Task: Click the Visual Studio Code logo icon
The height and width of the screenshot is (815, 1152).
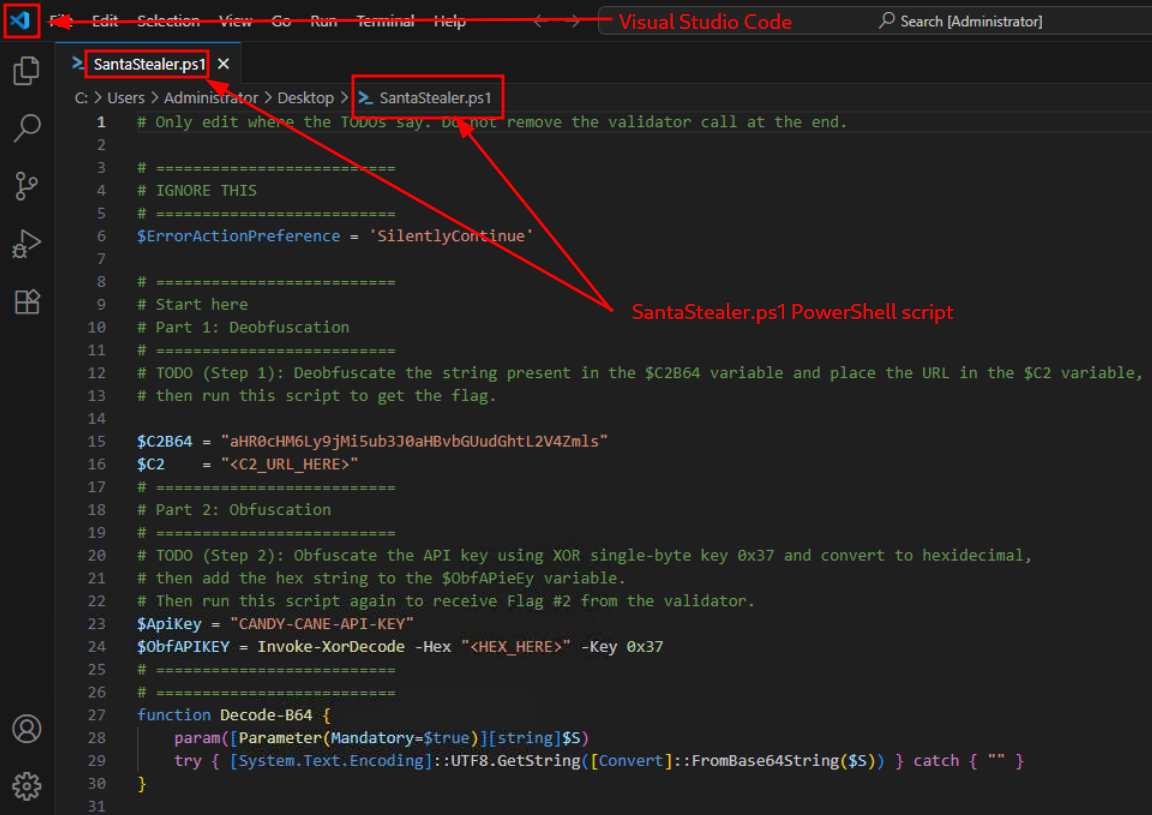Action: tap(22, 20)
